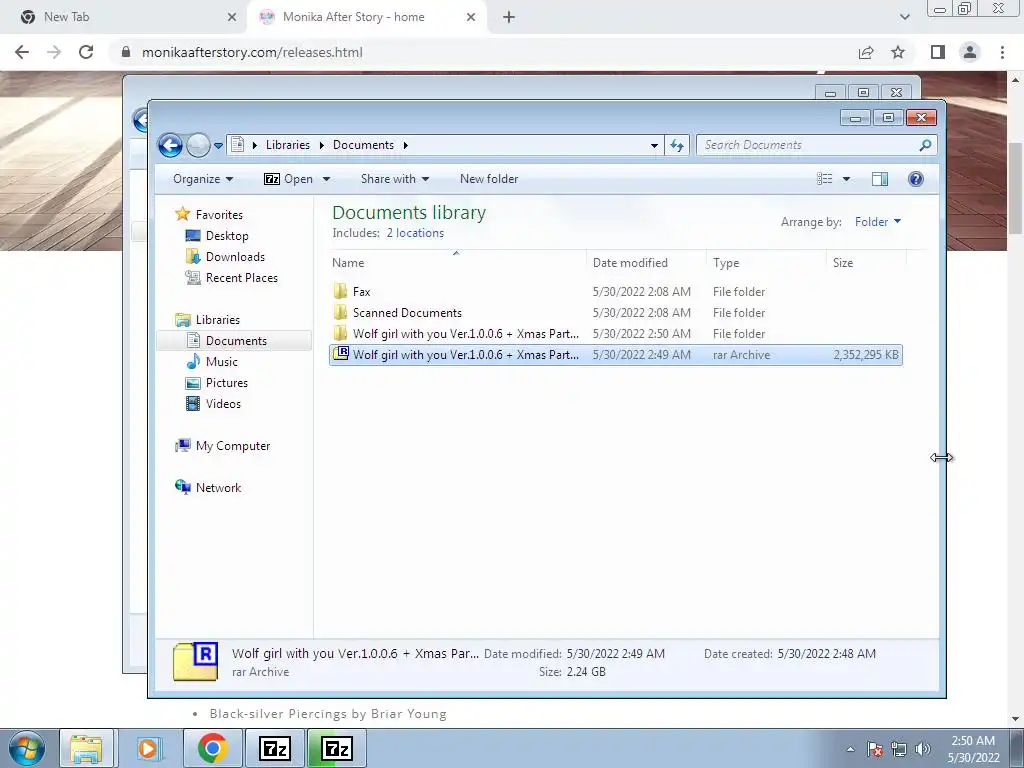Bookmark this page with star icon
The image size is (1024, 768).
coord(899,52)
